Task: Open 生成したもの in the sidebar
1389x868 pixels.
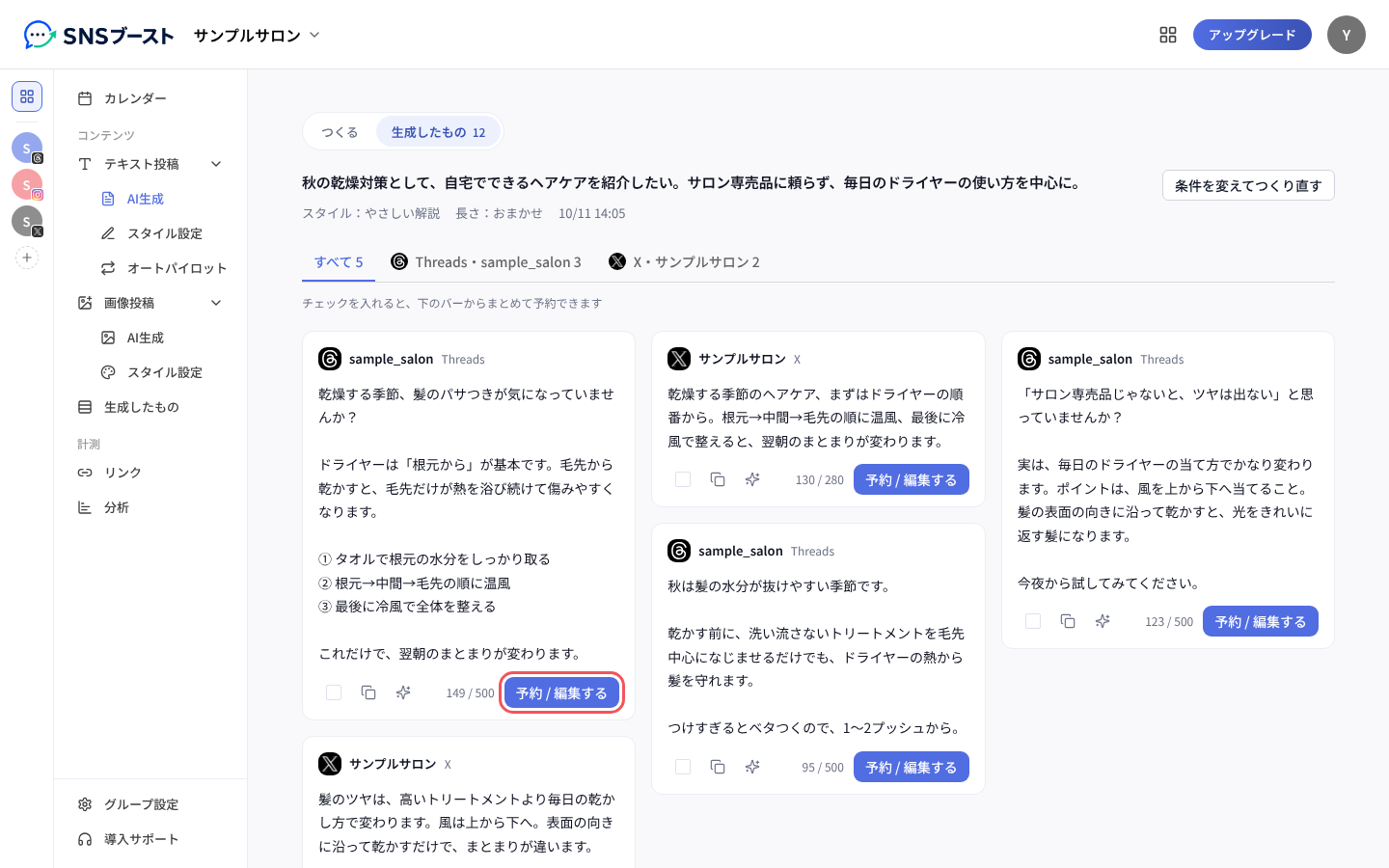Action: click(x=150, y=407)
